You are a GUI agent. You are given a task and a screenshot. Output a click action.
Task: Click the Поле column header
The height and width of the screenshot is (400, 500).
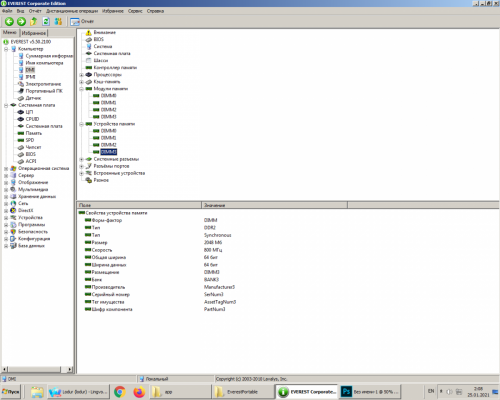pos(139,205)
